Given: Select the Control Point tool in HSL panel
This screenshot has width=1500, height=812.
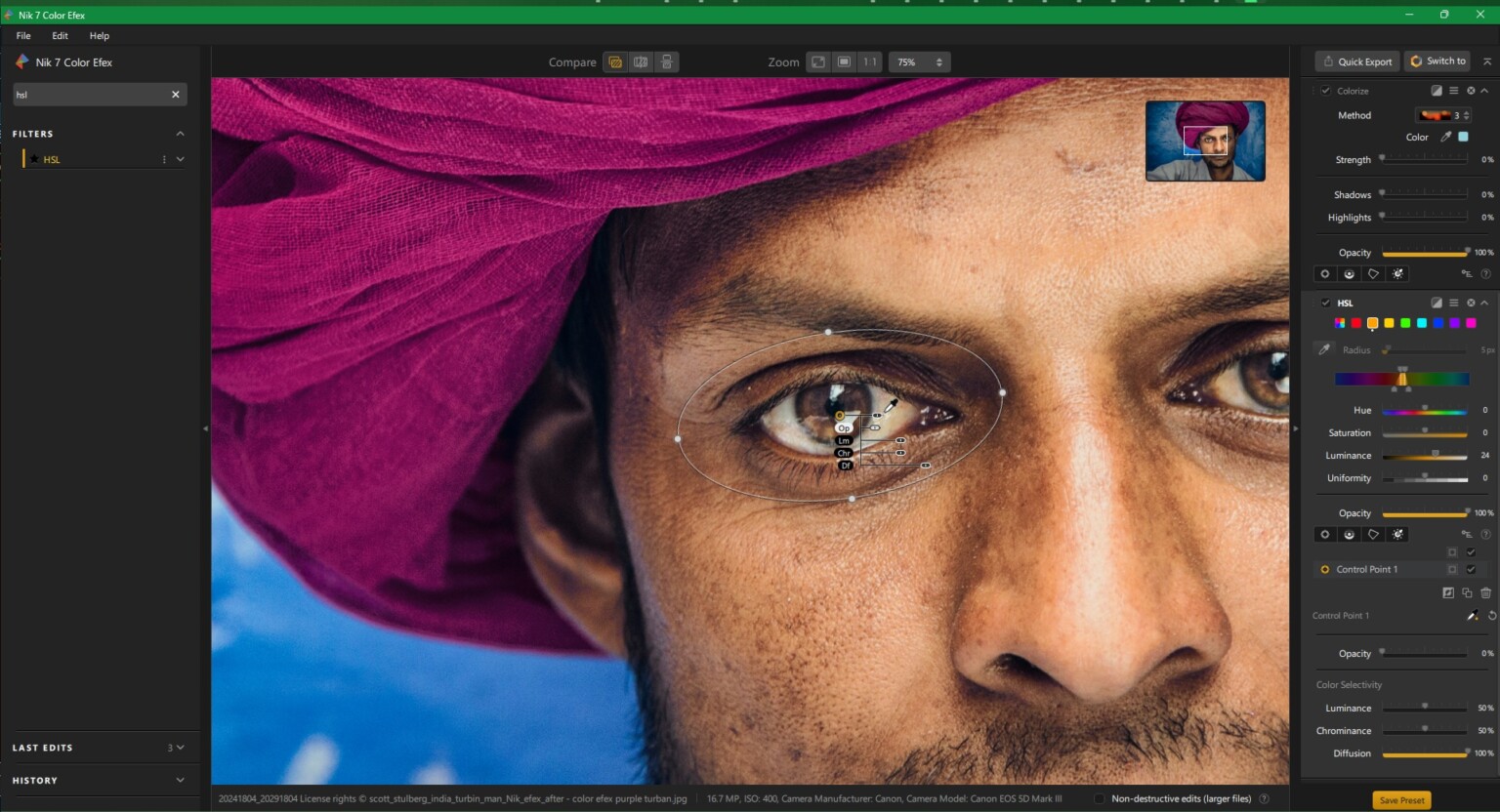Looking at the screenshot, I should pyautogui.click(x=1325, y=534).
